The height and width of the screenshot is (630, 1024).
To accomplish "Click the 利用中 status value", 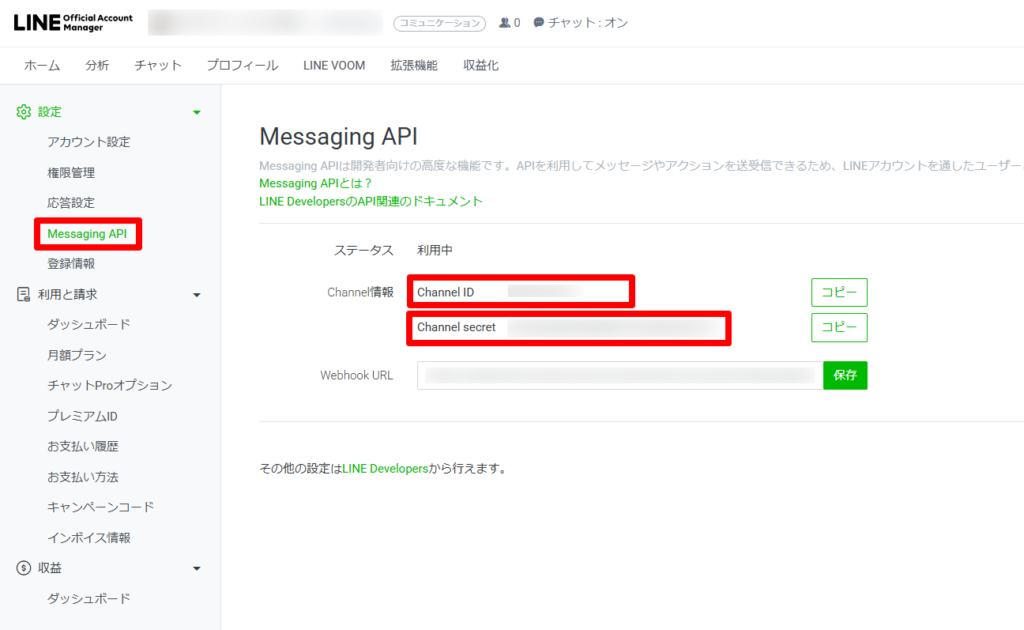I will [435, 250].
